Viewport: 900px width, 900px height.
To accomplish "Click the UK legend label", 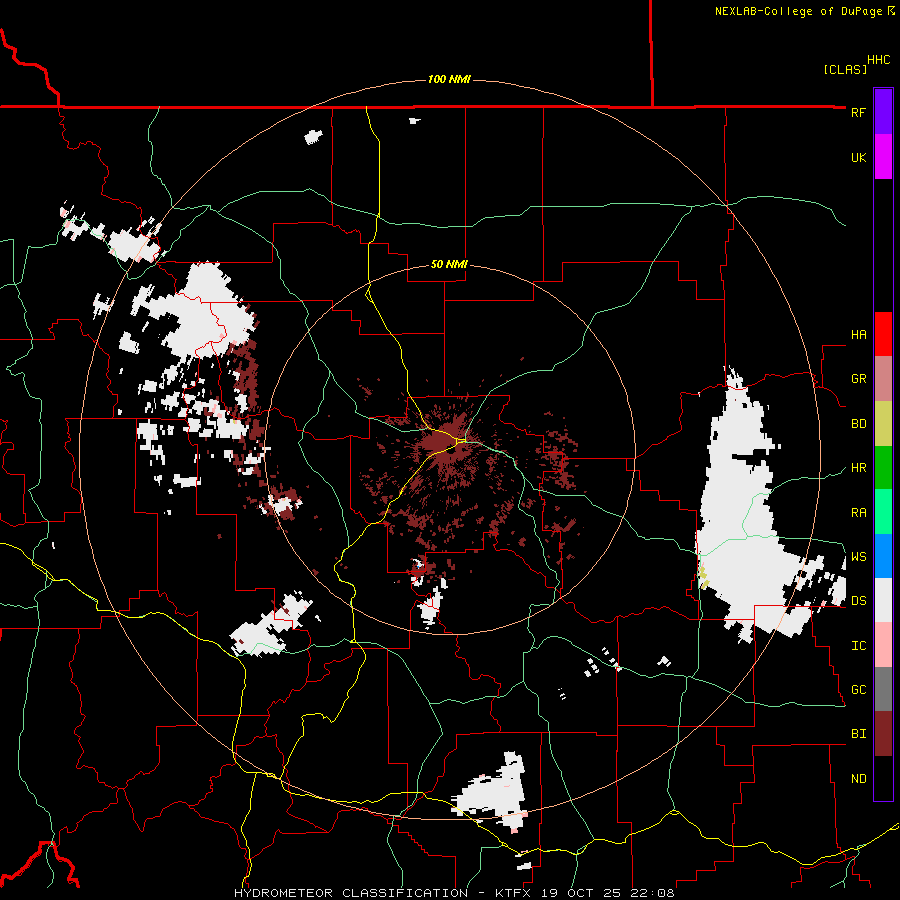I will (x=858, y=157).
